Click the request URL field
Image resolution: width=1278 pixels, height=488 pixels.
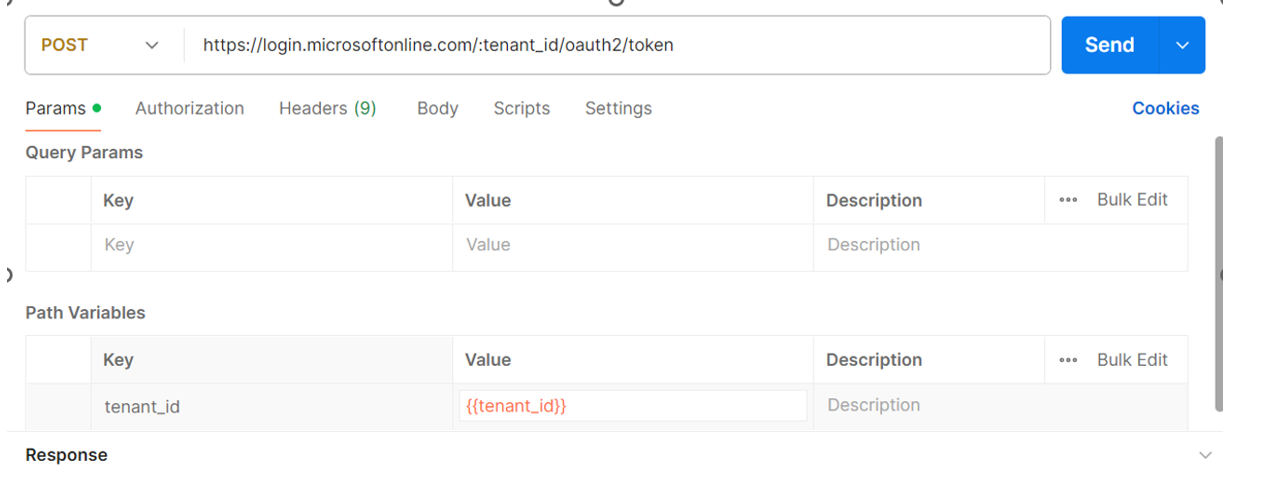(x=616, y=45)
